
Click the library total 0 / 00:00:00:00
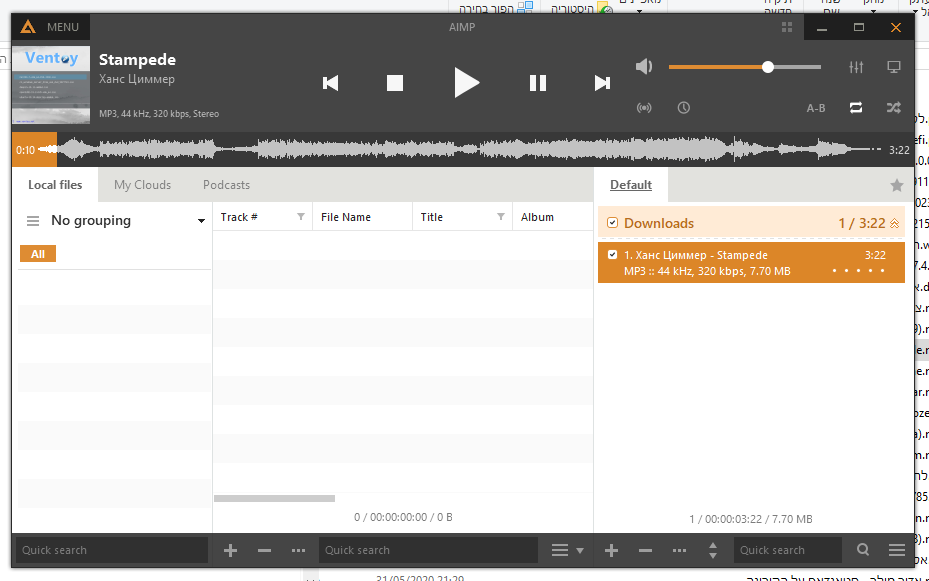pyautogui.click(x=403, y=517)
